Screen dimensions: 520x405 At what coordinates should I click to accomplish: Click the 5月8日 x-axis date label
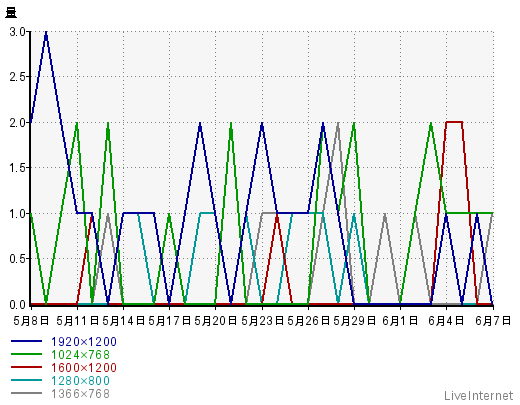click(x=31, y=321)
